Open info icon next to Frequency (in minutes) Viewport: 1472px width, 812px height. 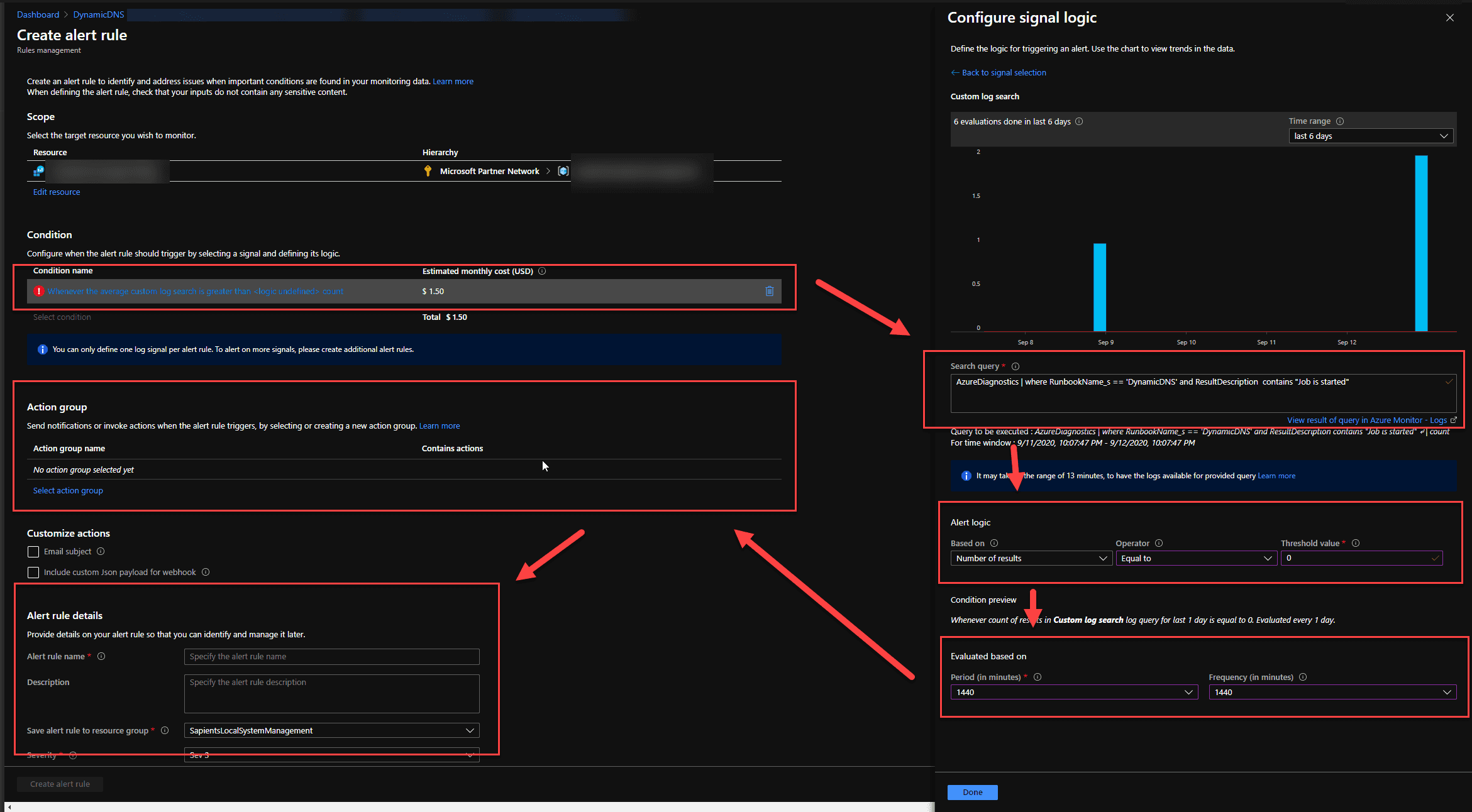1303,677
